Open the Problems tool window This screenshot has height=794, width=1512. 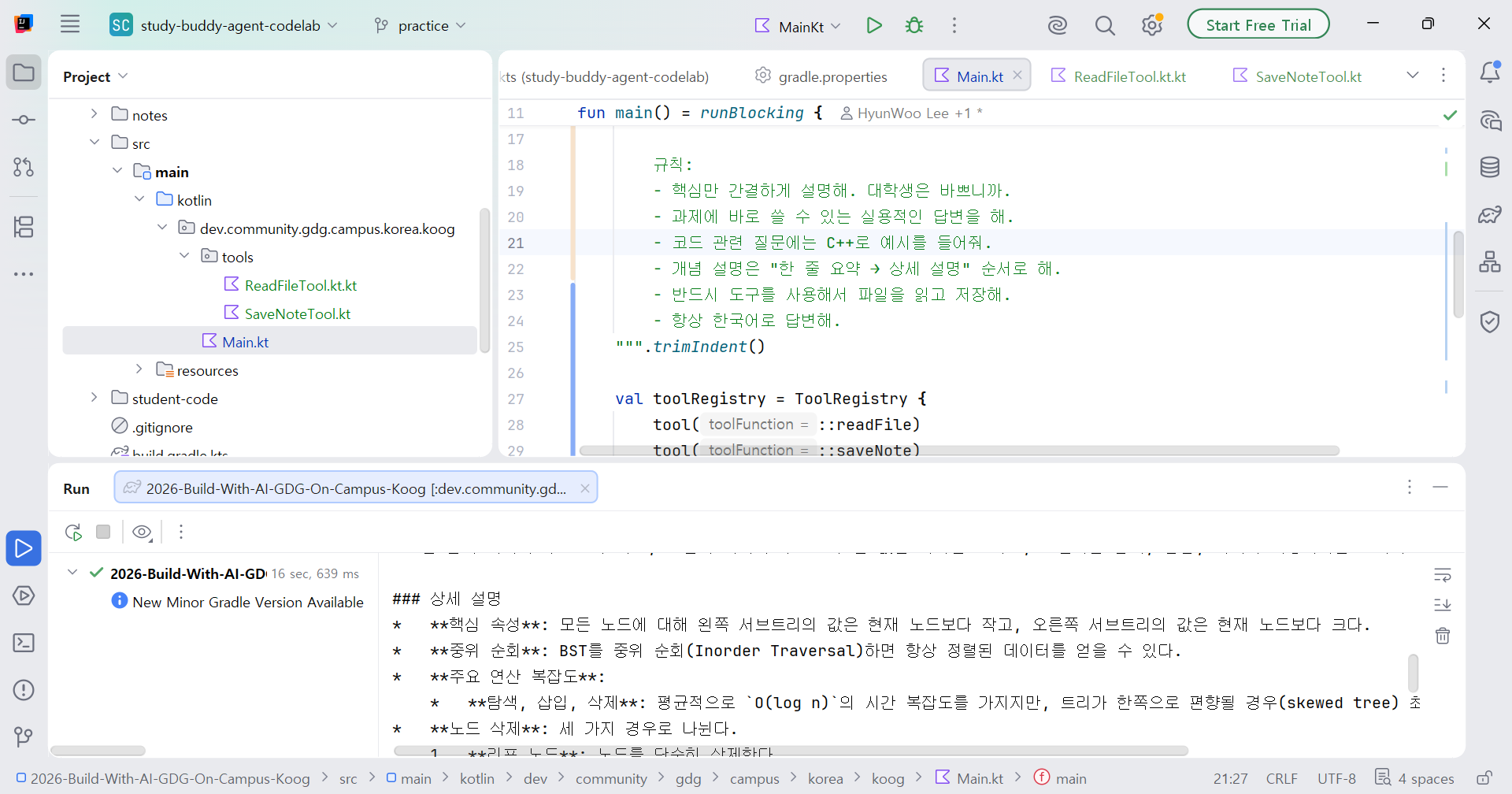click(24, 690)
